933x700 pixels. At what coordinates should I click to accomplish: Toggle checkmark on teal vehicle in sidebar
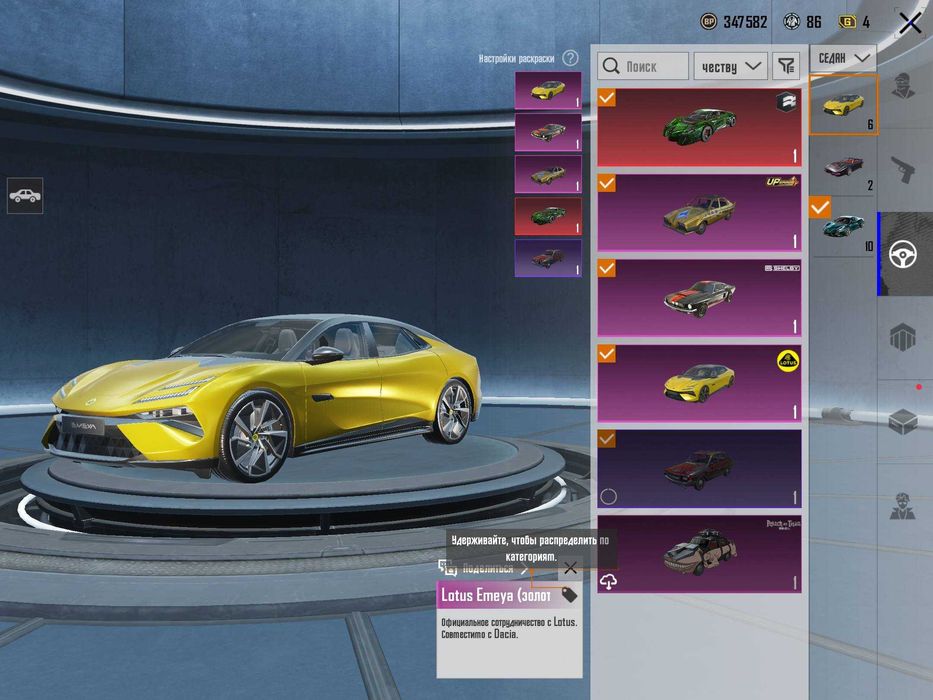tap(820, 208)
